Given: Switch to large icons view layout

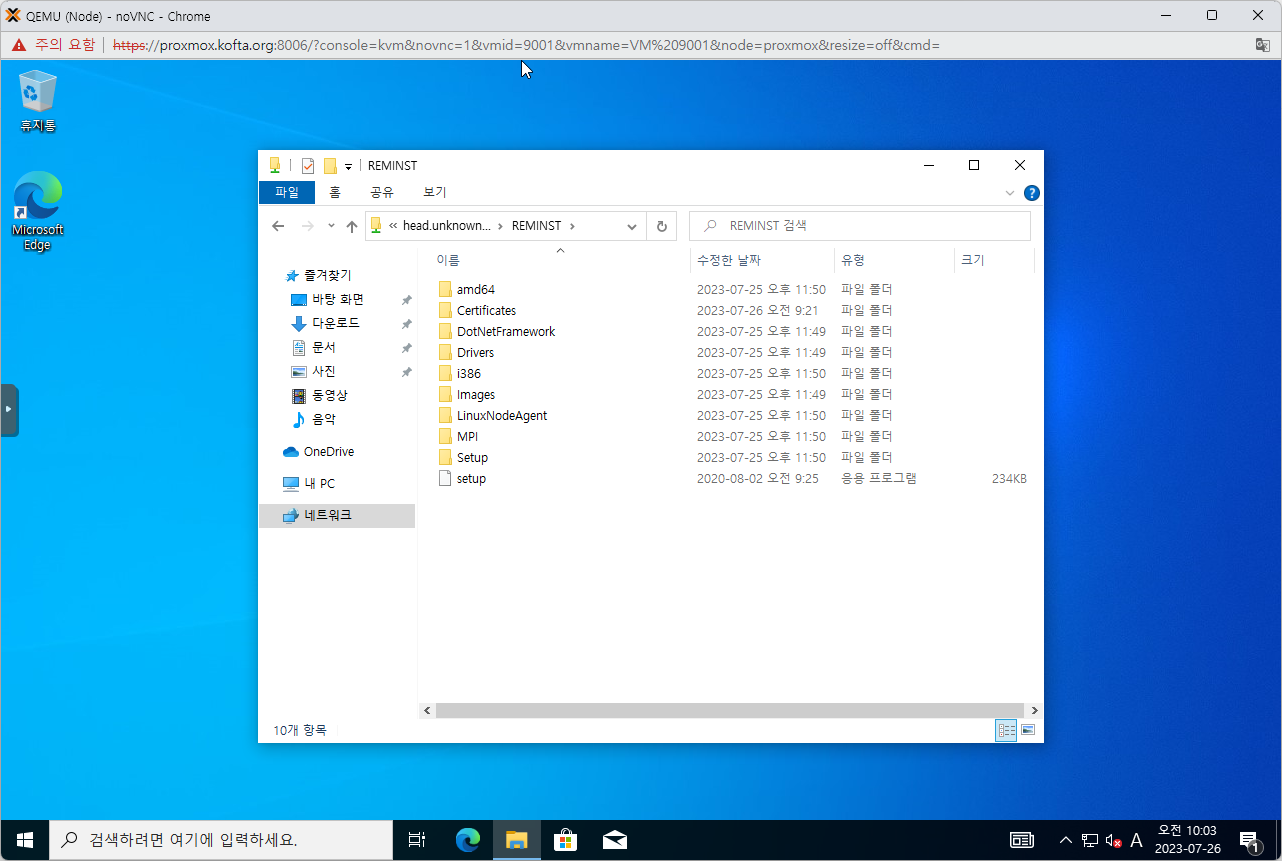Looking at the screenshot, I should pos(1027,731).
